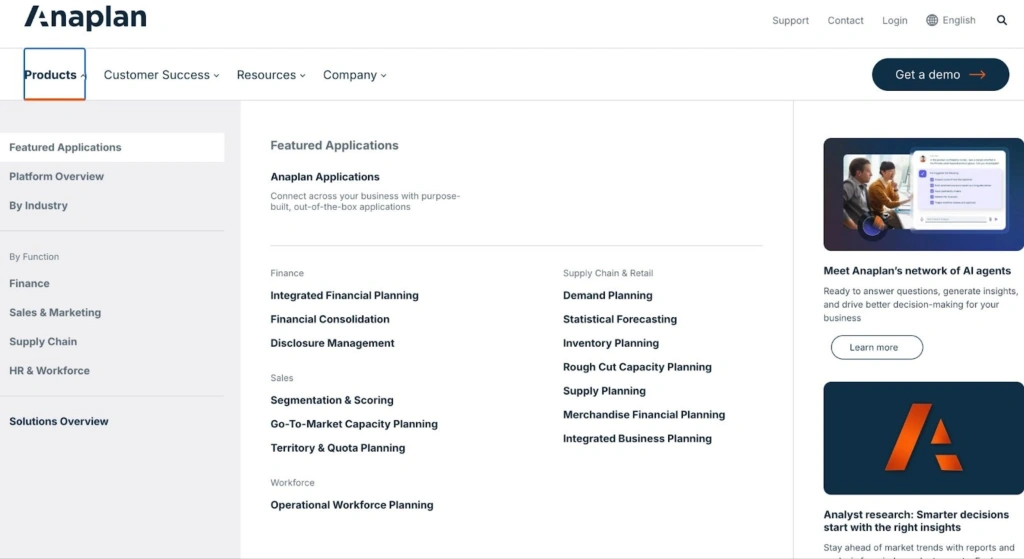Viewport: 1024px width, 559px height.
Task: Click the Analyst research thumbnail
Action: click(923, 438)
